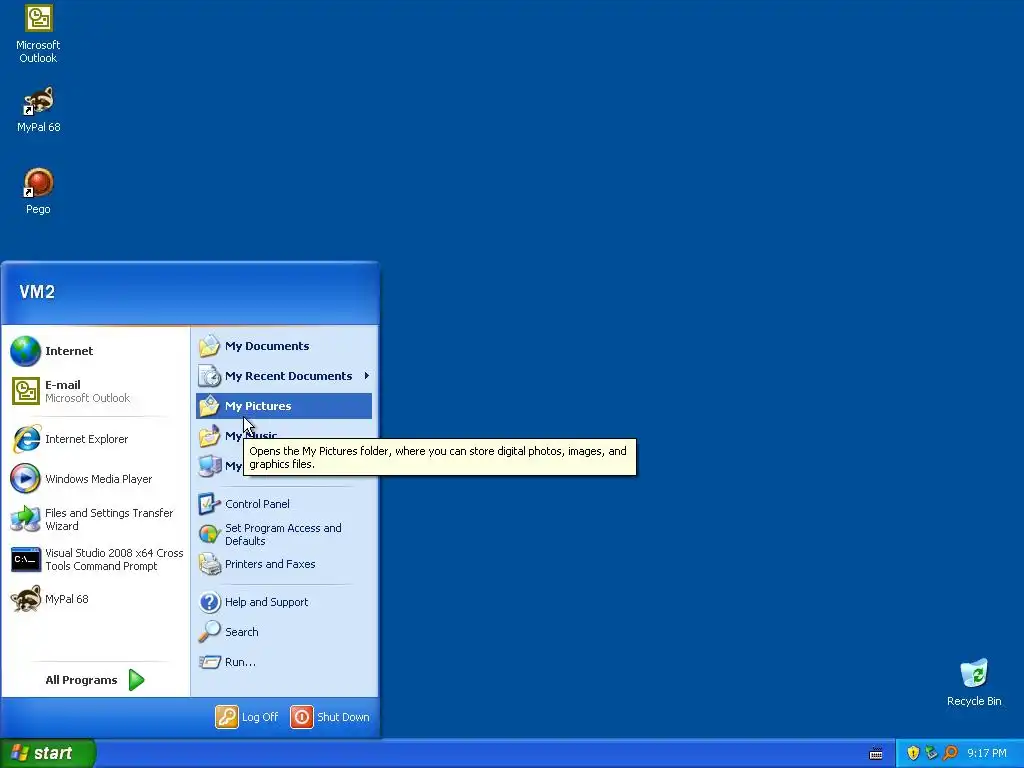The width and height of the screenshot is (1024, 768).
Task: Launch MyPal 68 from Start menu list
Action: 95,599
